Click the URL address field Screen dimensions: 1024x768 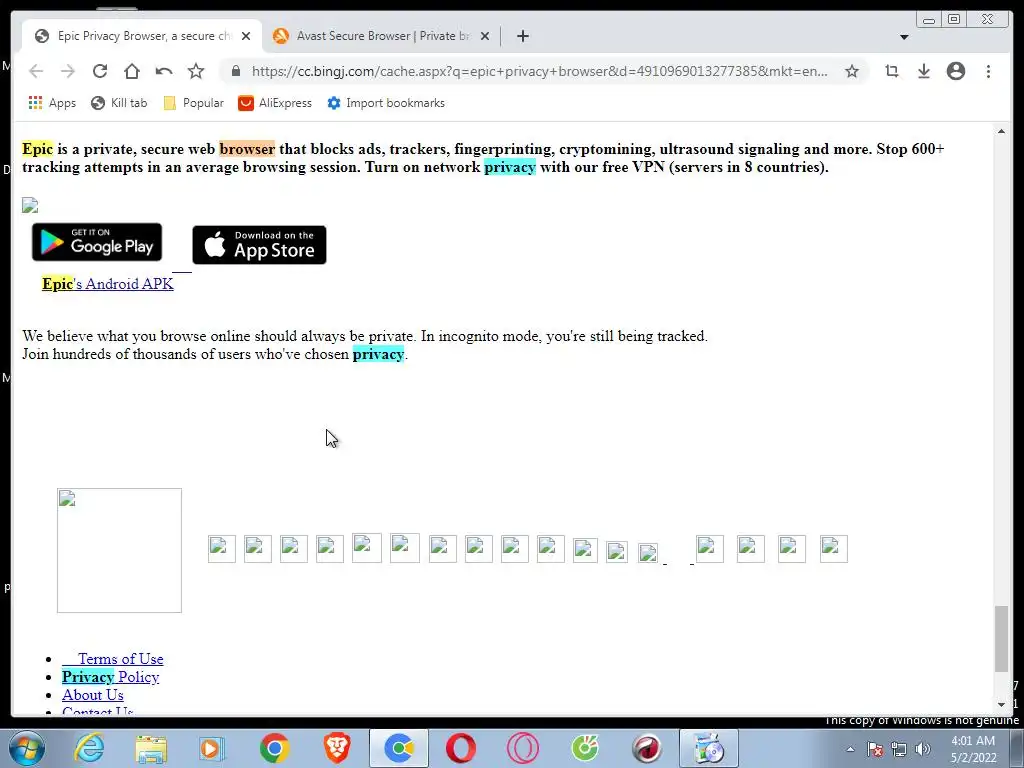pyautogui.click(x=539, y=71)
